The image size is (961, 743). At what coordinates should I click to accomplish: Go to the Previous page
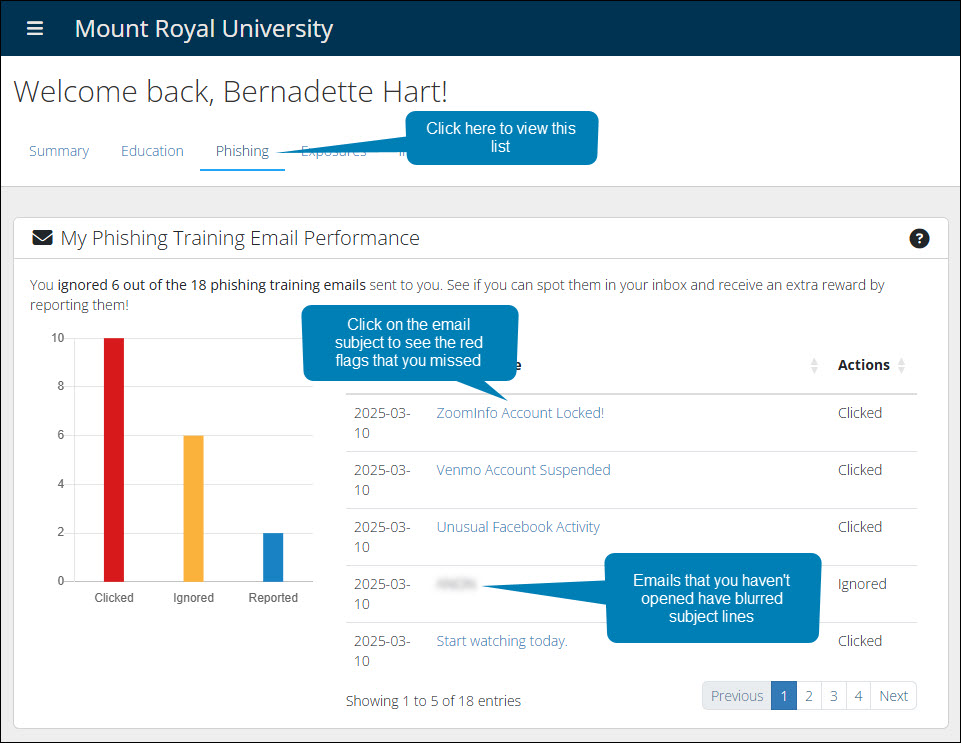(x=737, y=696)
